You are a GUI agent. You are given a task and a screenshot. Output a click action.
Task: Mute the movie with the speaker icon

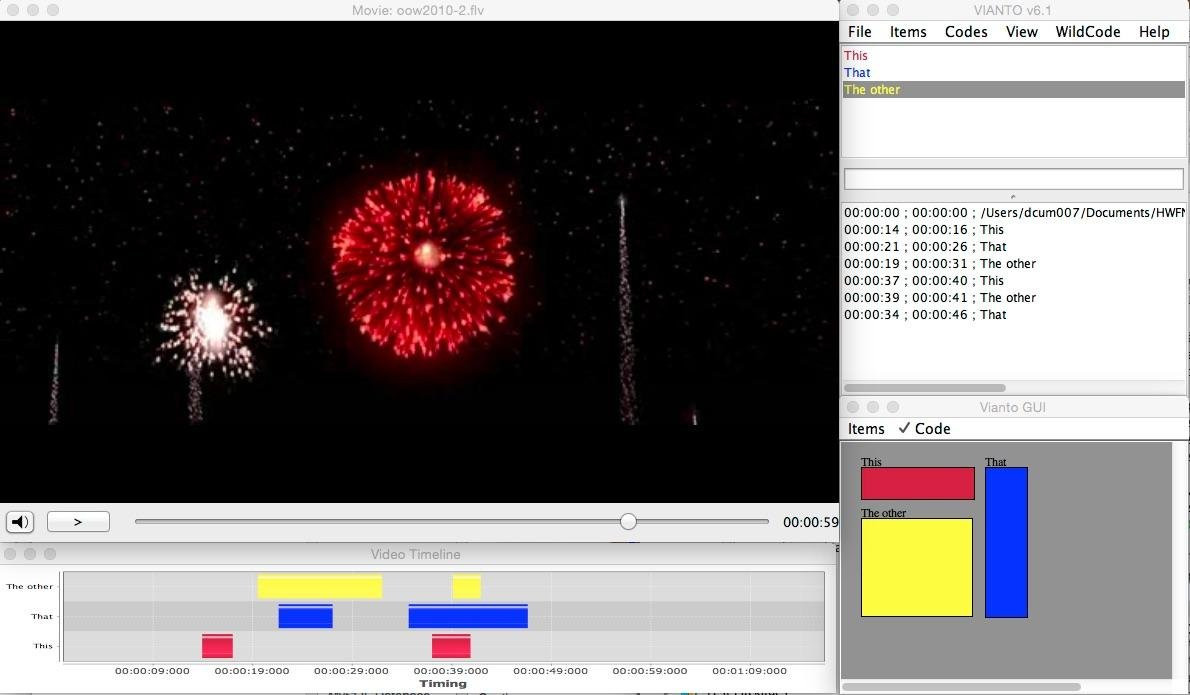(20, 522)
